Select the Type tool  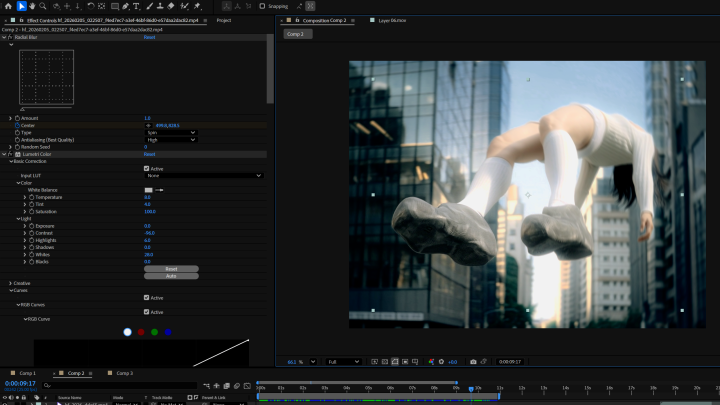coord(136,6)
